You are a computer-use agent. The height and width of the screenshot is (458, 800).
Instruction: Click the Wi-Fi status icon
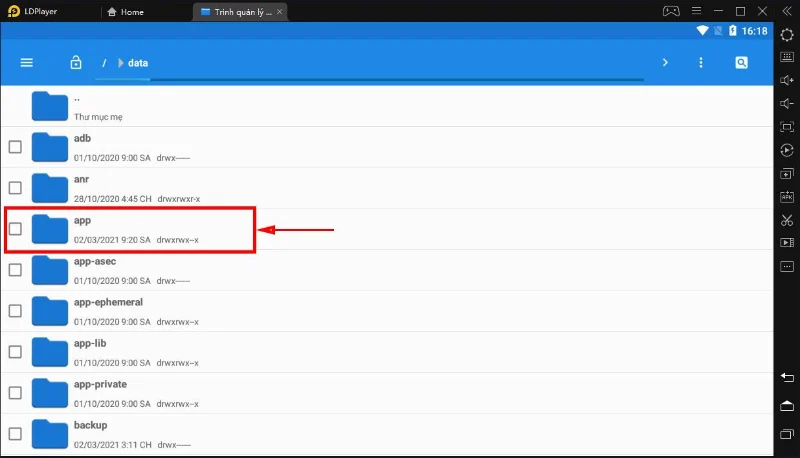tap(703, 31)
